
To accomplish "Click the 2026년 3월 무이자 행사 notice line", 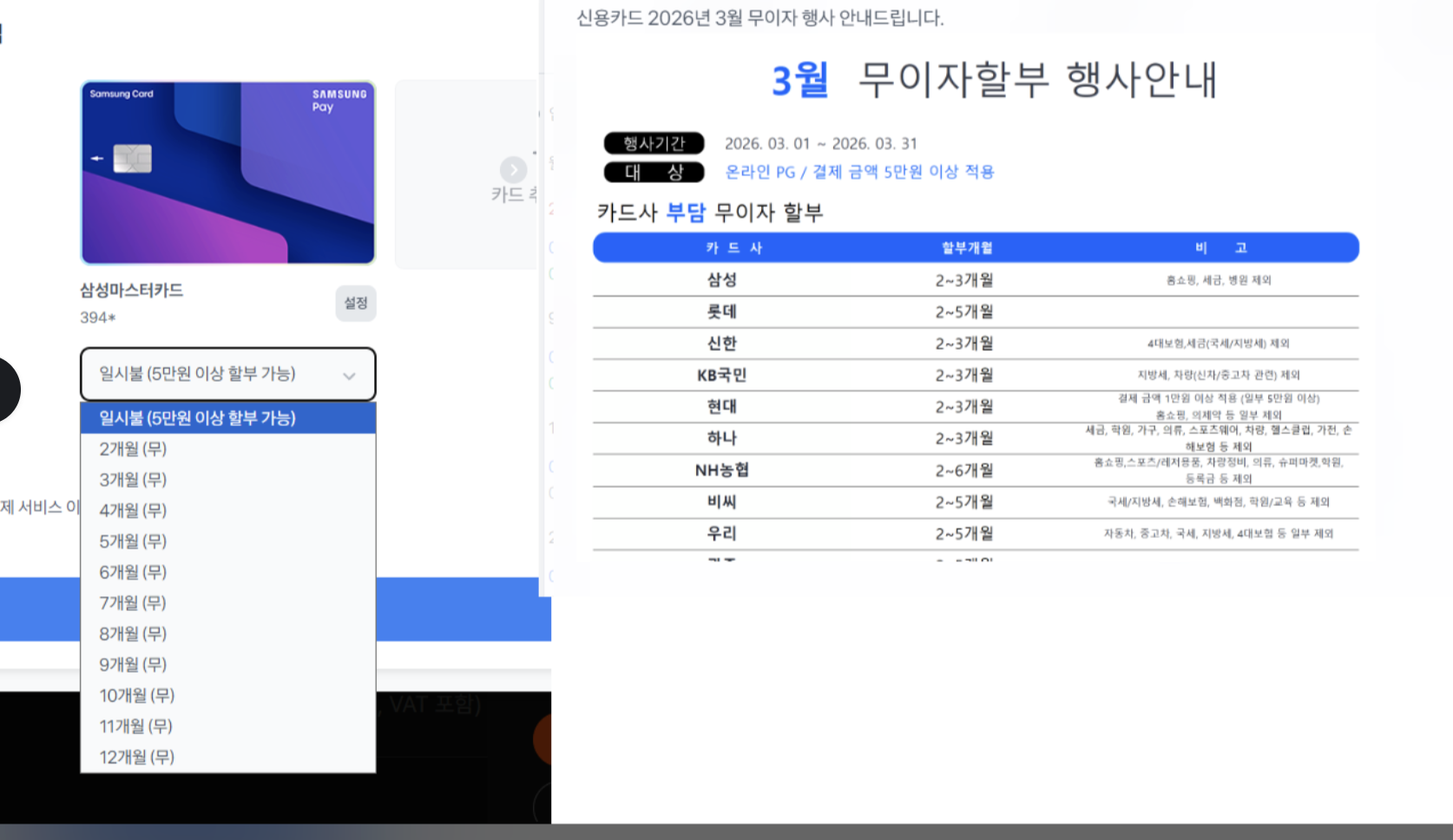I will click(x=760, y=18).
